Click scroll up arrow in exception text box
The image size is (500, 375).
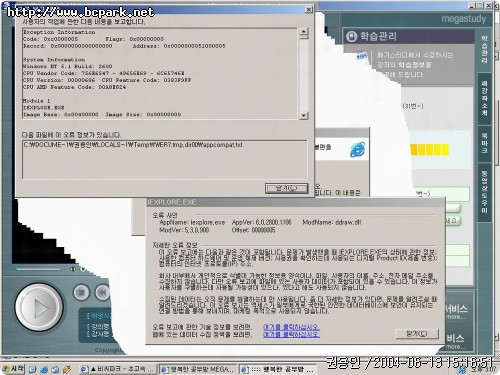pos(303,33)
